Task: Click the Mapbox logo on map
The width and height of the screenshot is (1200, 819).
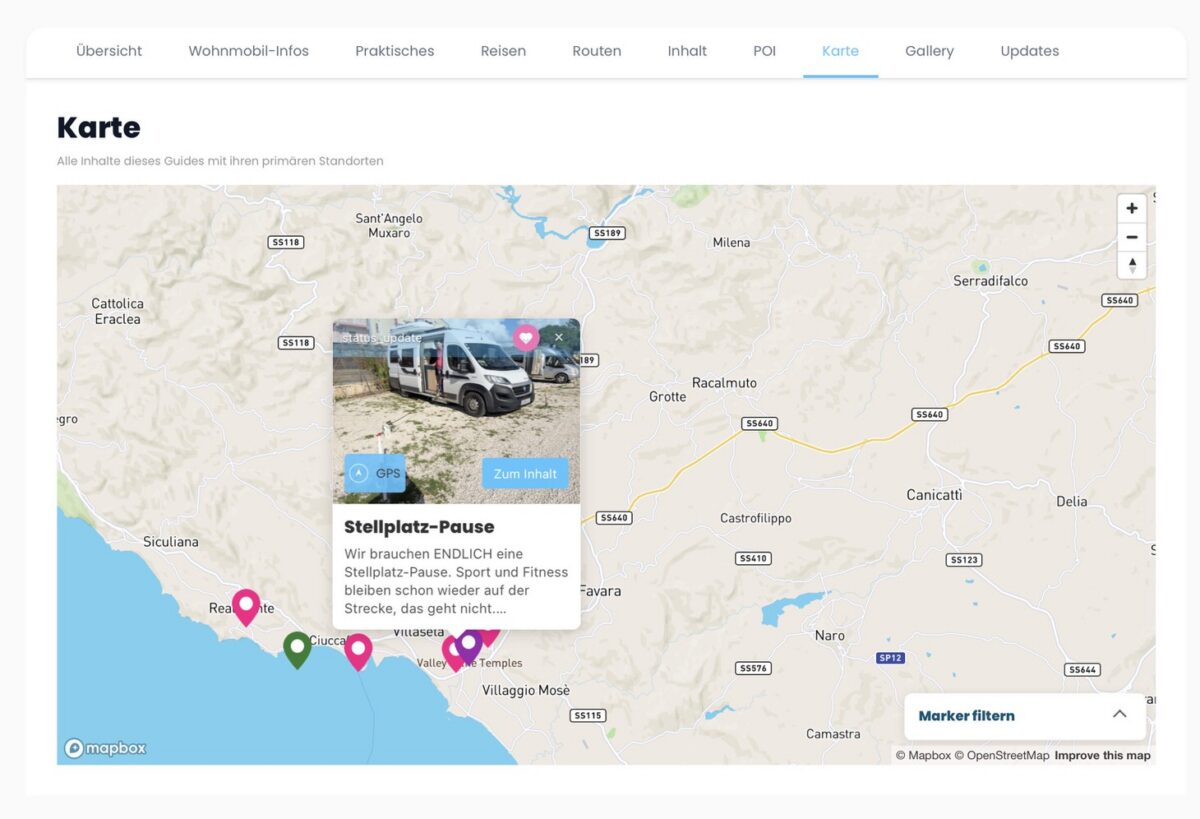Action: point(106,748)
